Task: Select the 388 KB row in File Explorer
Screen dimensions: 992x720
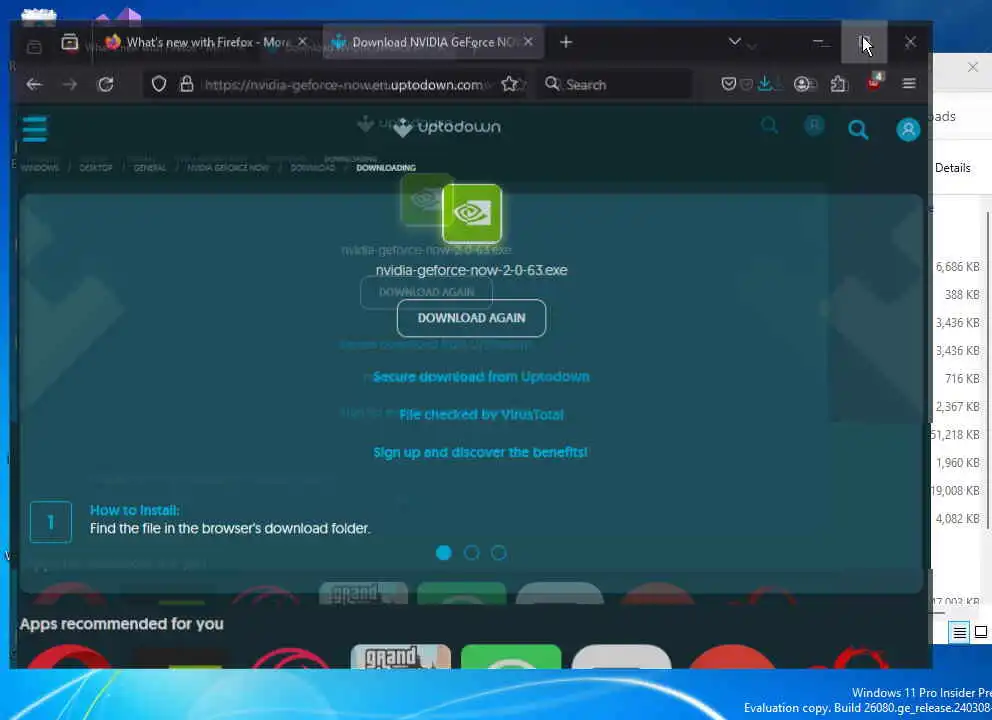Action: click(958, 295)
